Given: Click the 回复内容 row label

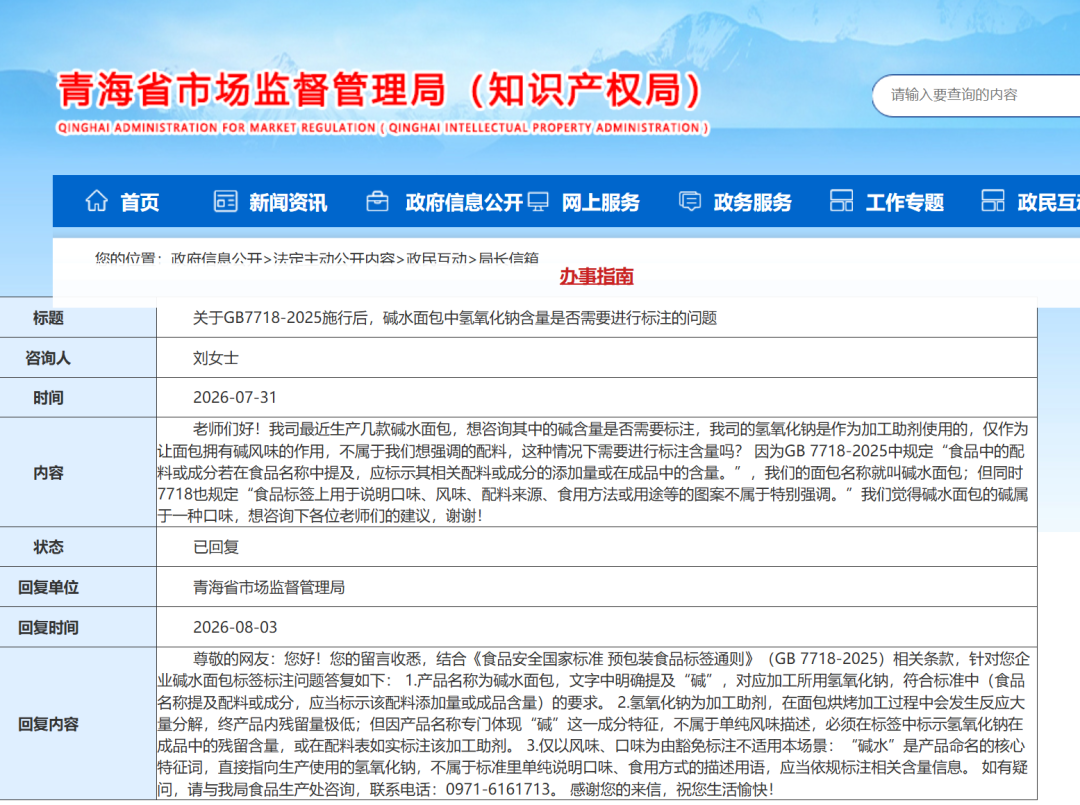Looking at the screenshot, I should [x=48, y=724].
